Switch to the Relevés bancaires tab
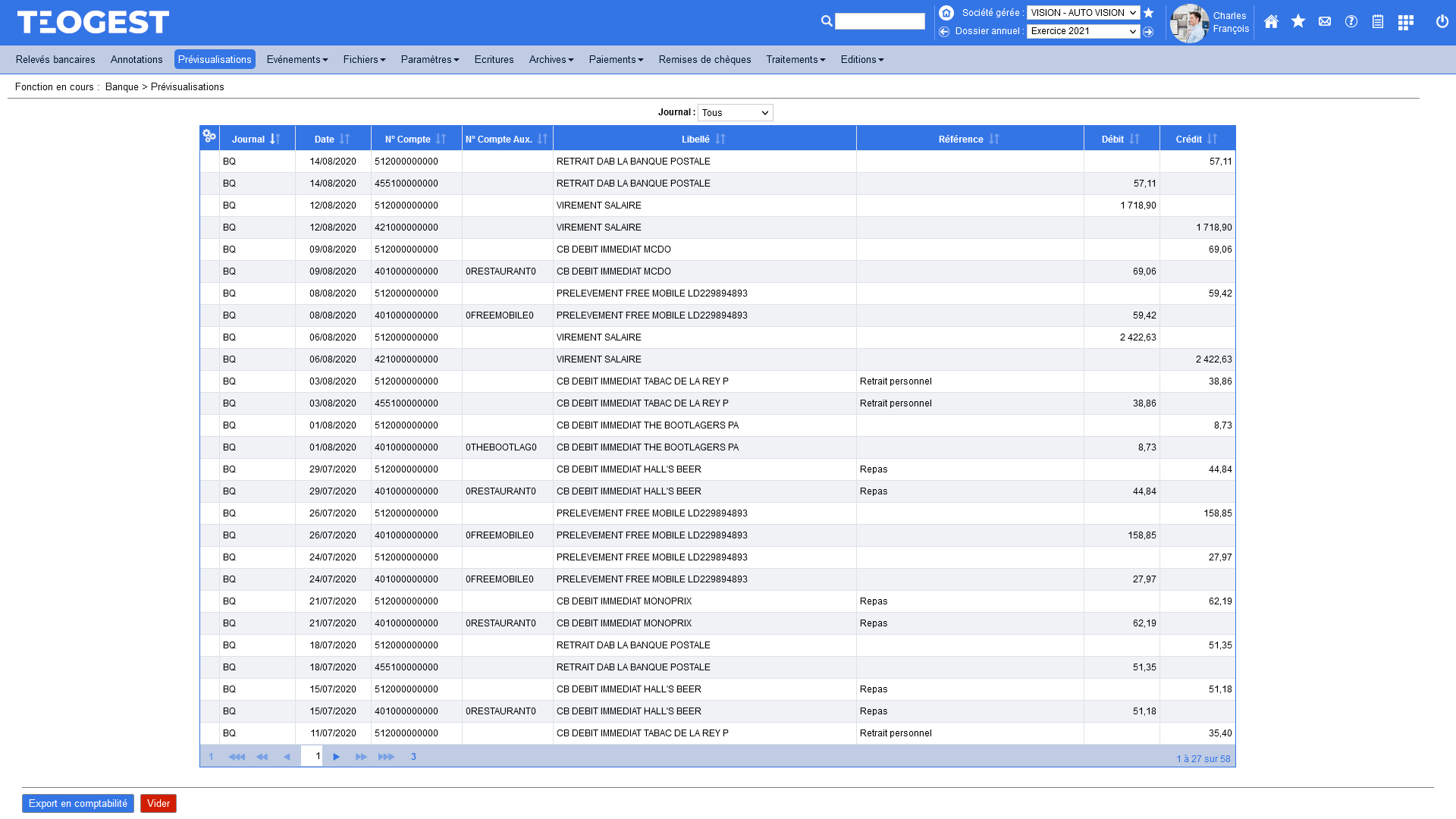This screenshot has width=1456, height=819. click(54, 59)
